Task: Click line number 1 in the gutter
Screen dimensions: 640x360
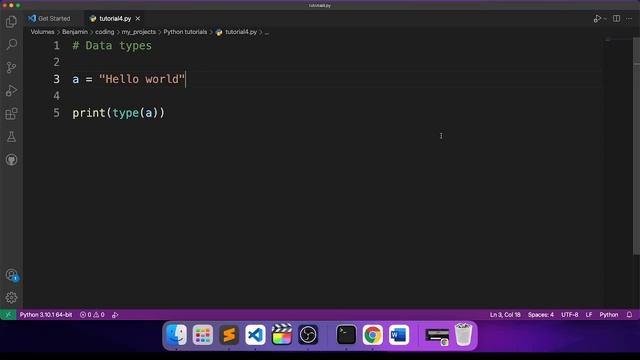Action: (x=56, y=45)
